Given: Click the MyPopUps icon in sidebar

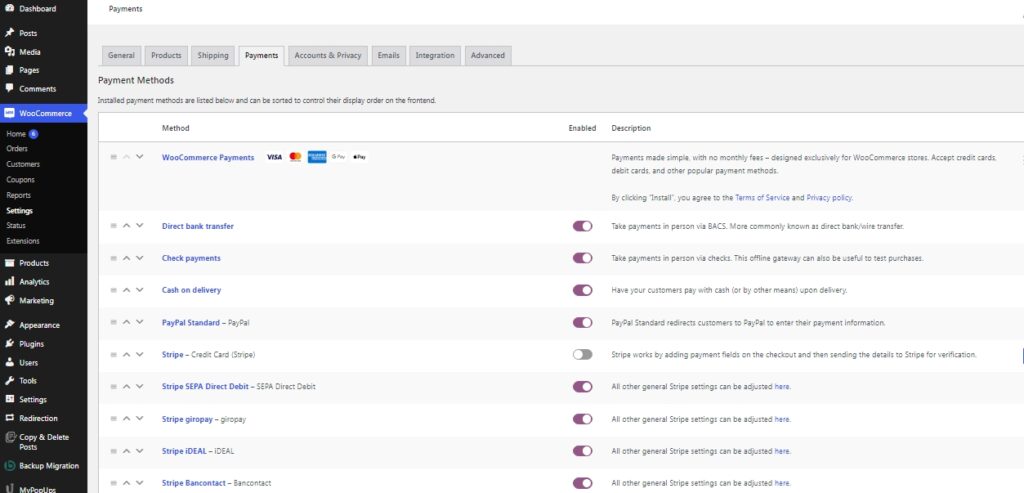Looking at the screenshot, I should pyautogui.click(x=9, y=488).
